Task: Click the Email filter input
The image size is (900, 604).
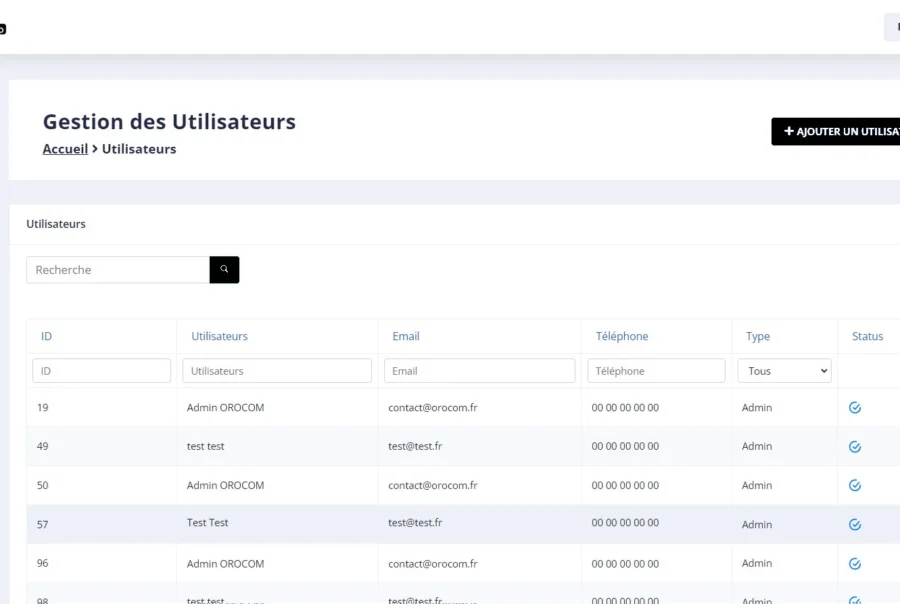Action: pyautogui.click(x=480, y=371)
